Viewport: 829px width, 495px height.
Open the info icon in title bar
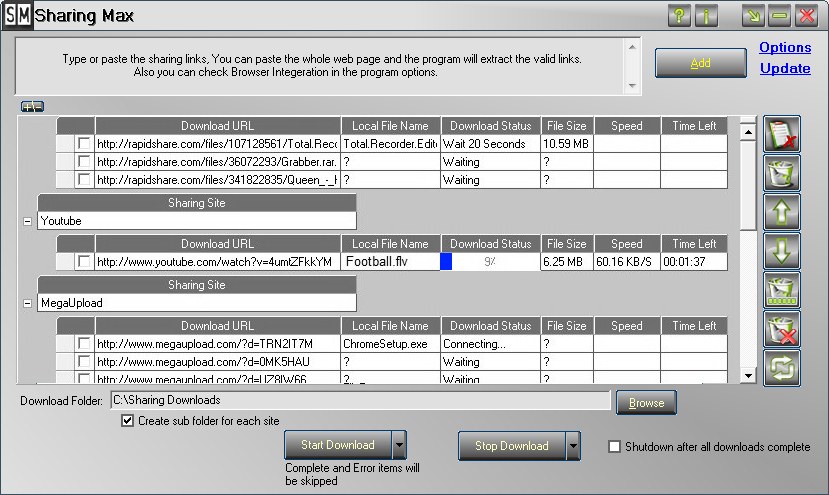click(707, 16)
